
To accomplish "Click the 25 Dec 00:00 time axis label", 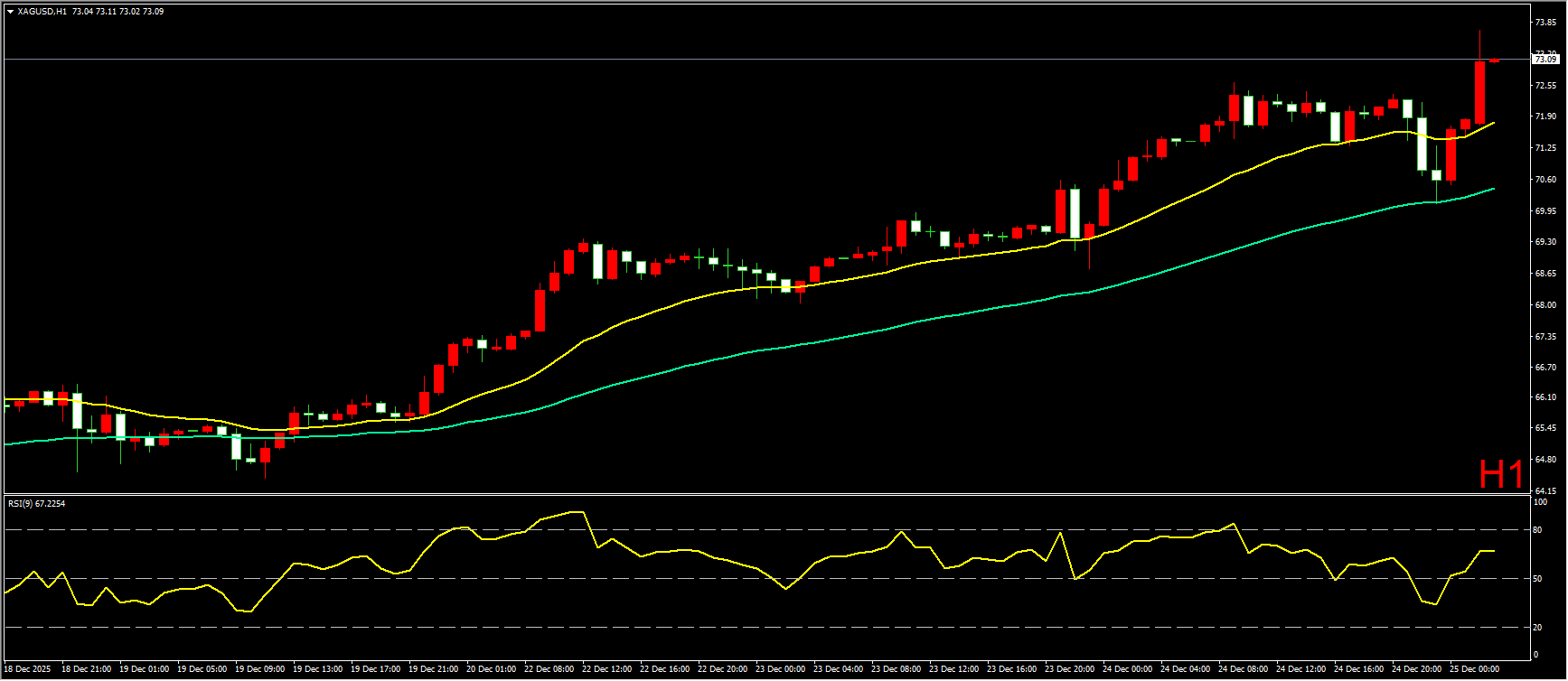I will (x=1474, y=669).
